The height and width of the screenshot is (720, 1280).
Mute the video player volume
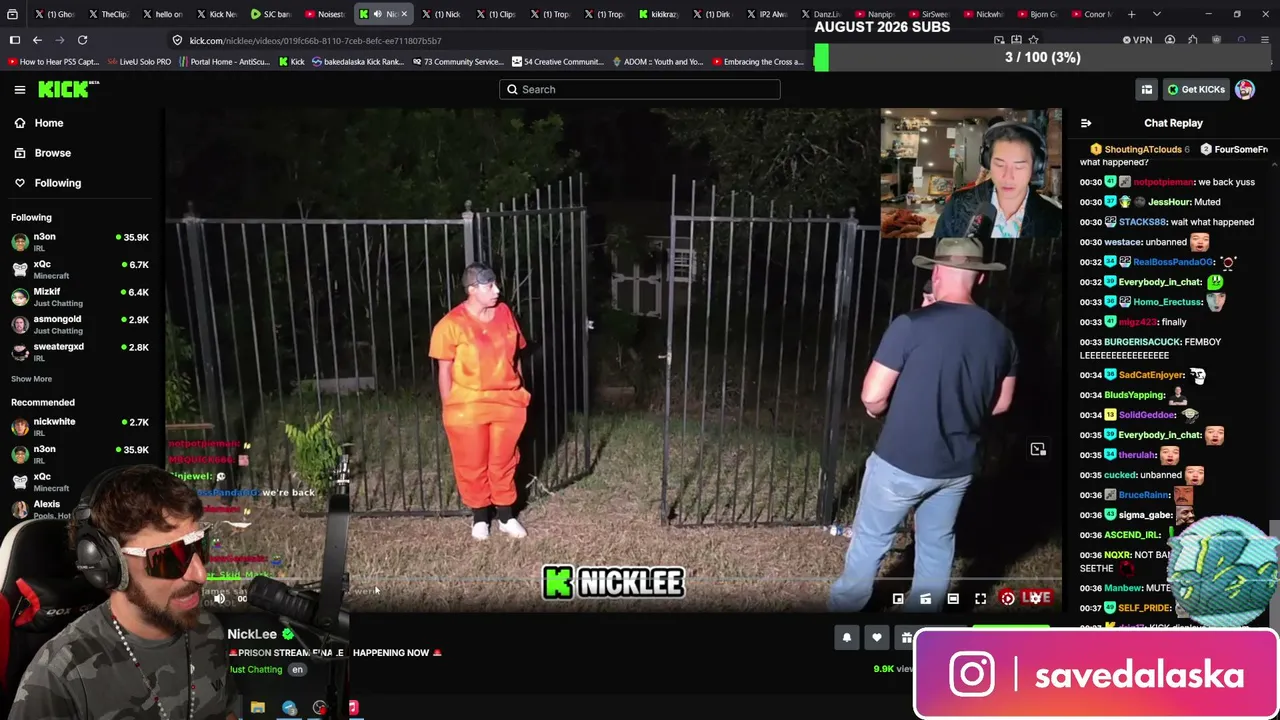[220, 598]
